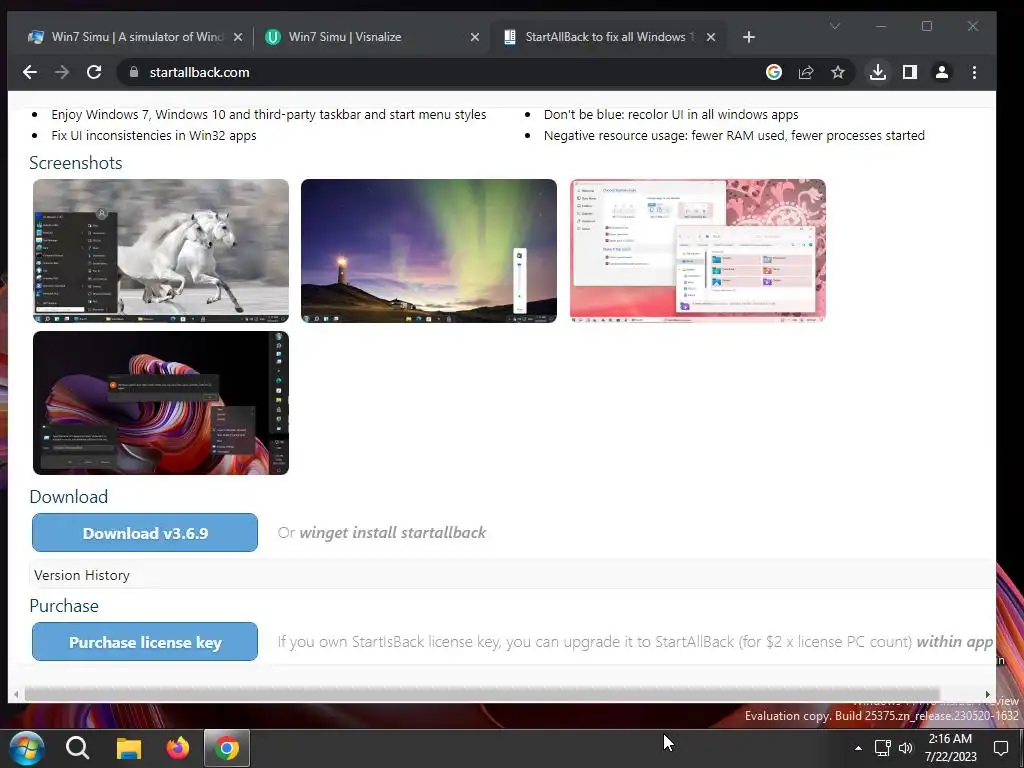Viewport: 1024px width, 768px height.
Task: Open the notification center icon
Action: (1001, 748)
